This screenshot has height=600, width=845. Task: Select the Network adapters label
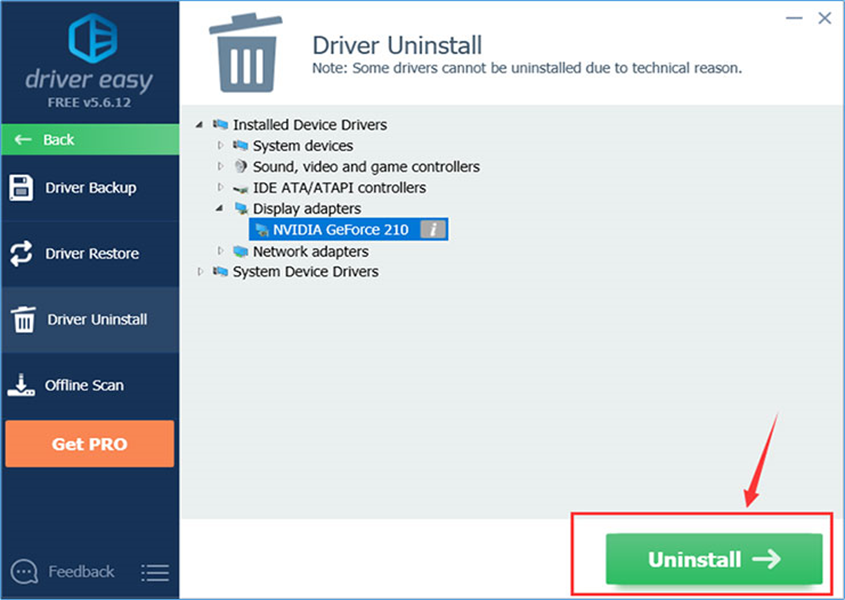click(x=310, y=251)
